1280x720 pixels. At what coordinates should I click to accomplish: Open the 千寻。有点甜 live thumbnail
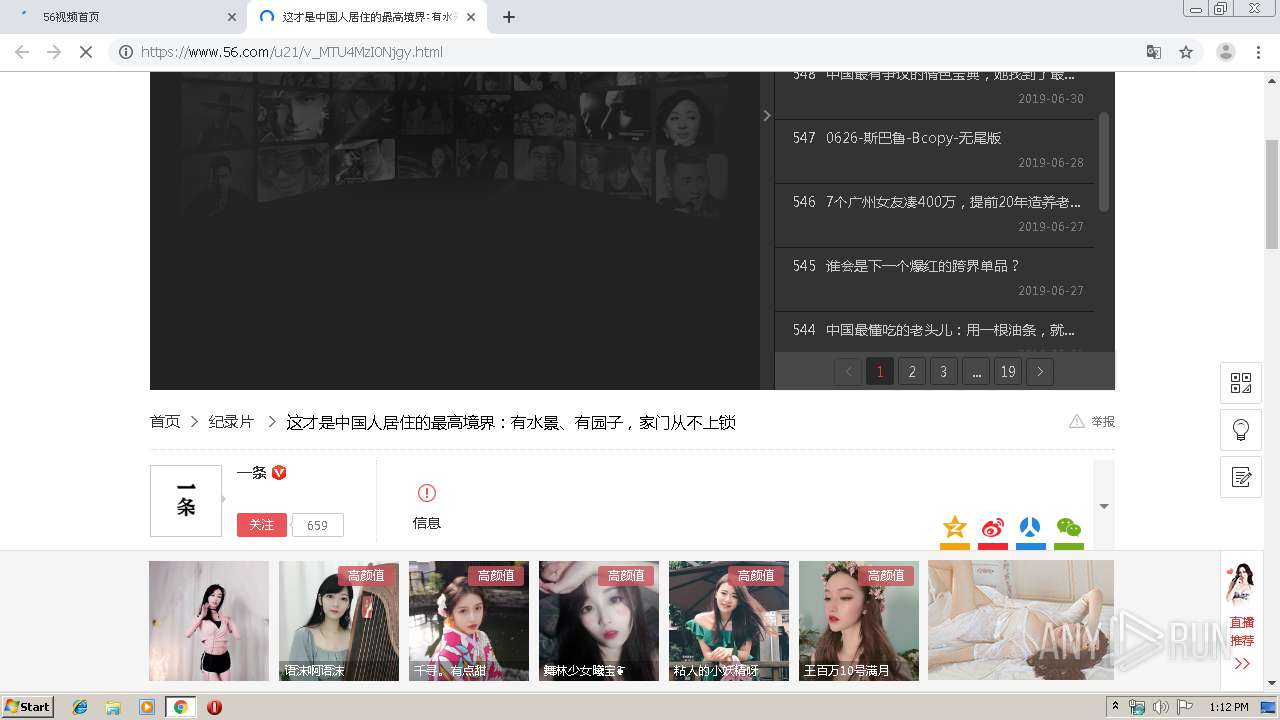(x=469, y=621)
